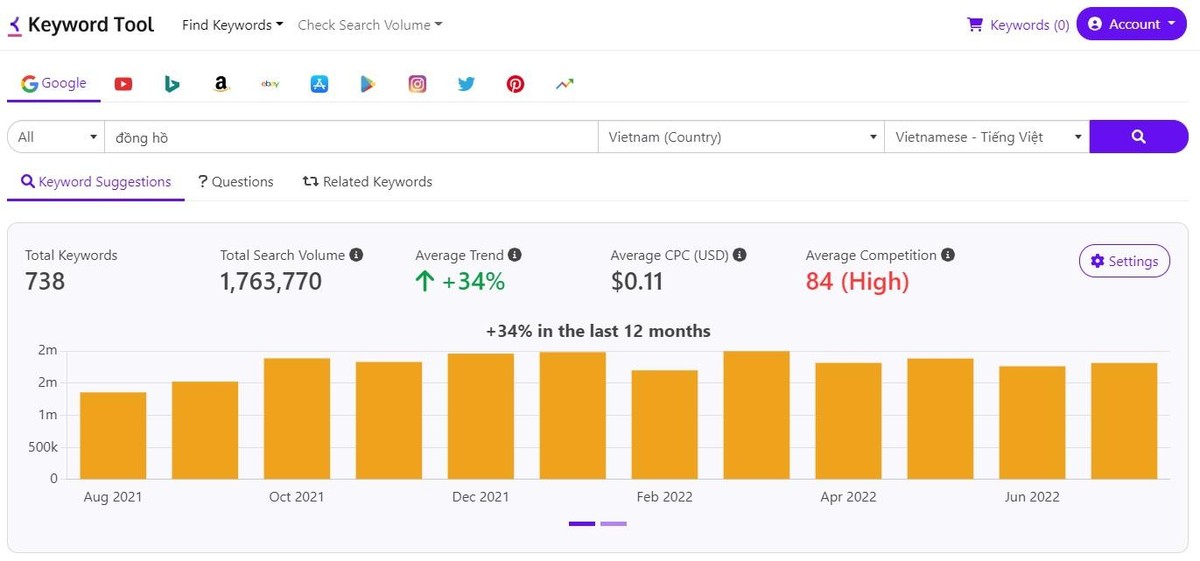Open the Related Keywords tab

pos(368,182)
